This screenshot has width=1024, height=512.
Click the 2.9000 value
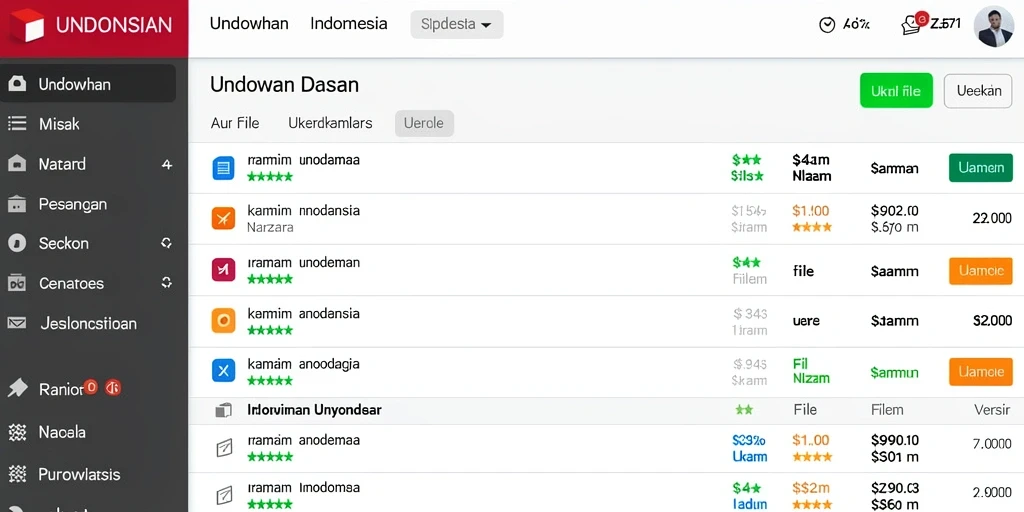point(992,492)
